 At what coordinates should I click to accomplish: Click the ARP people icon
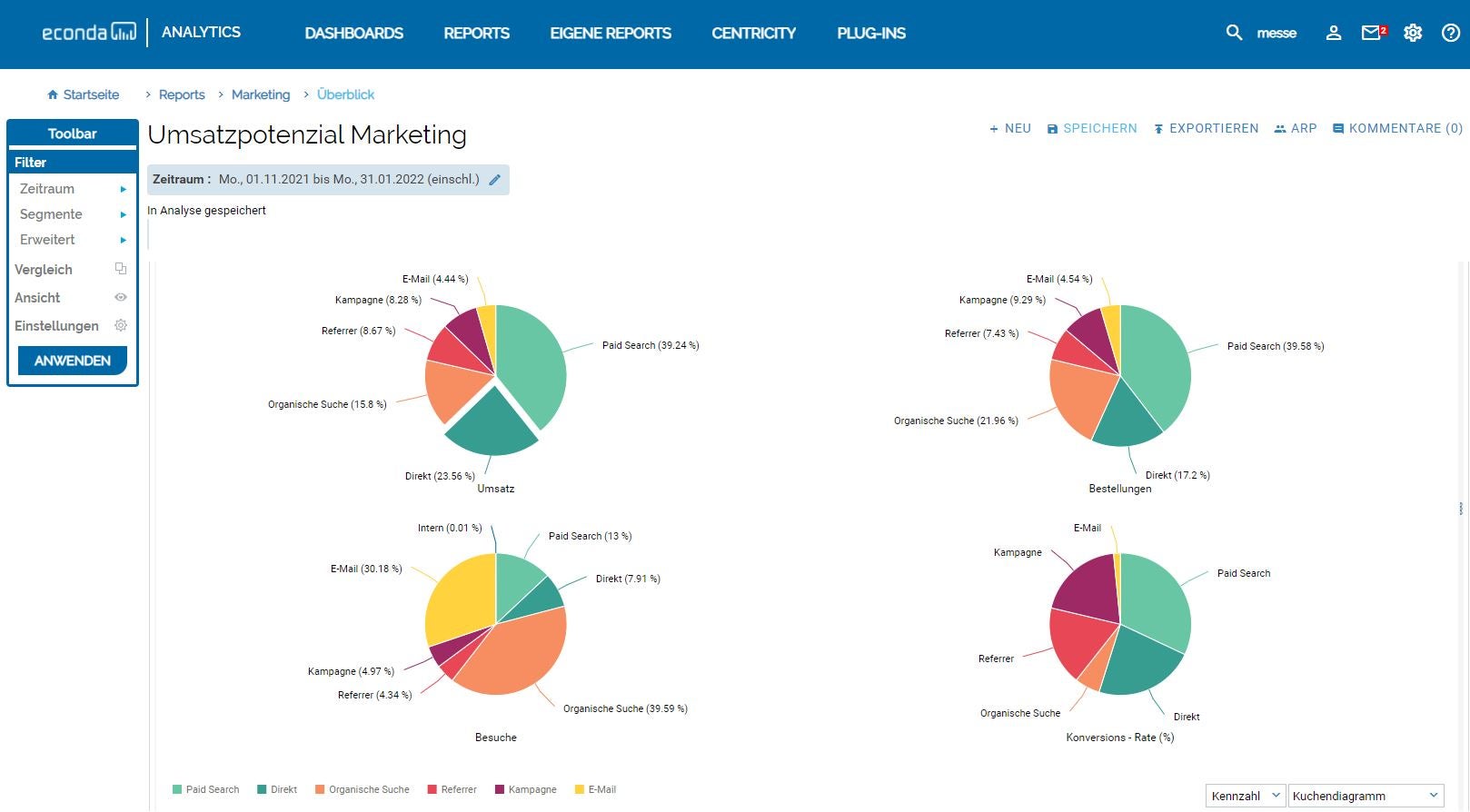(x=1280, y=129)
